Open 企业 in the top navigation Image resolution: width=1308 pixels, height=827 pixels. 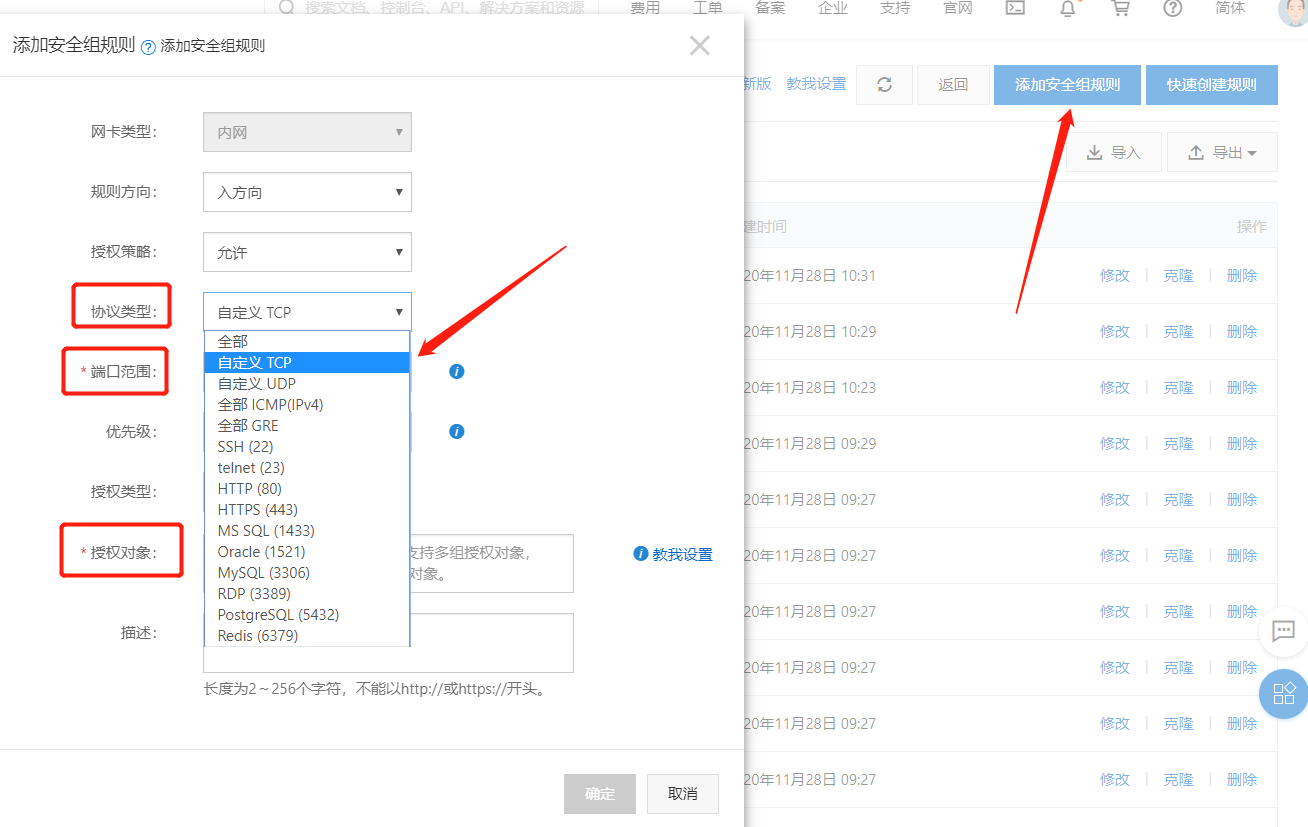pyautogui.click(x=833, y=8)
